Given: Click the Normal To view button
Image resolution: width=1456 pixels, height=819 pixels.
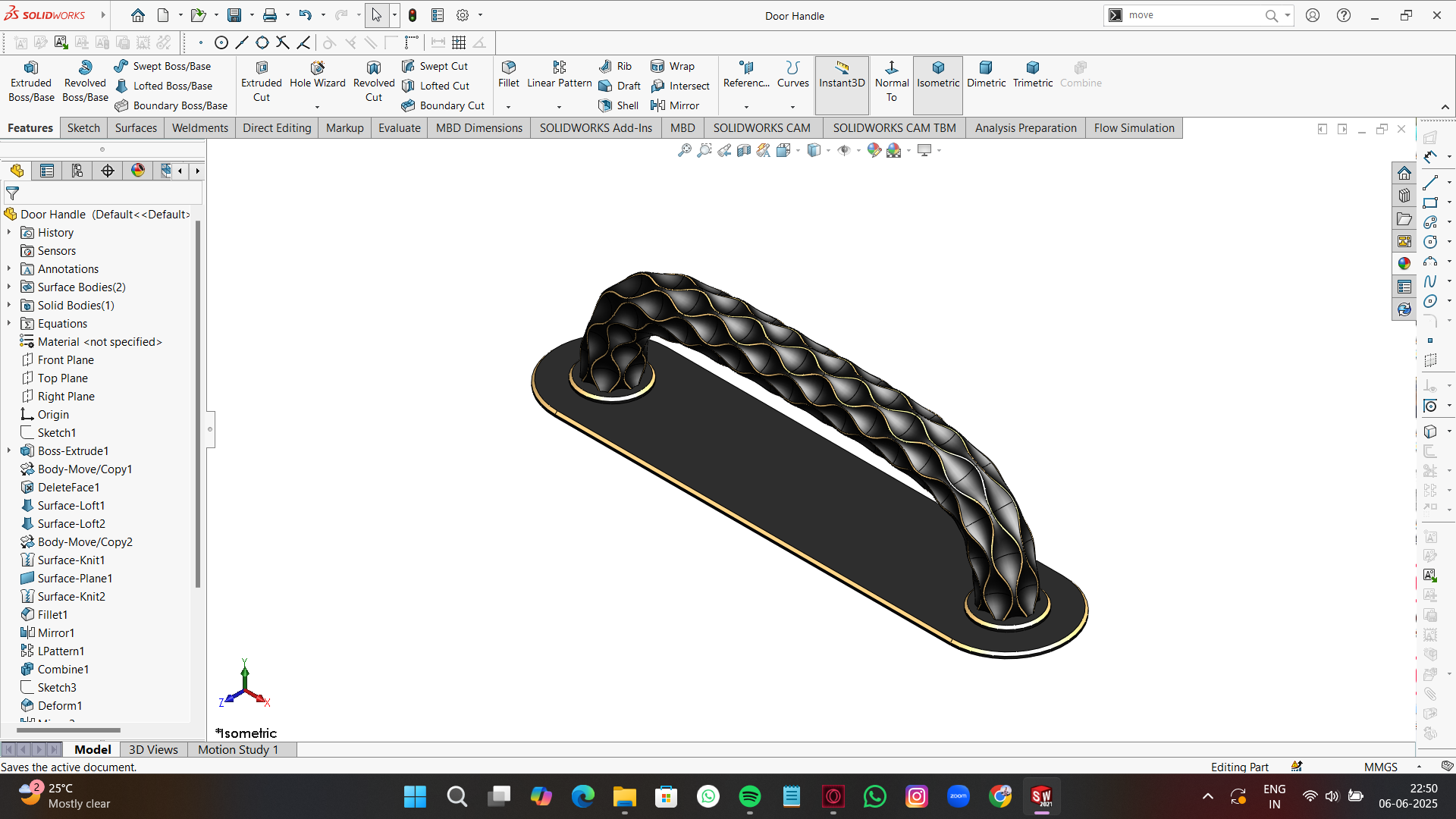Looking at the screenshot, I should click(x=892, y=82).
